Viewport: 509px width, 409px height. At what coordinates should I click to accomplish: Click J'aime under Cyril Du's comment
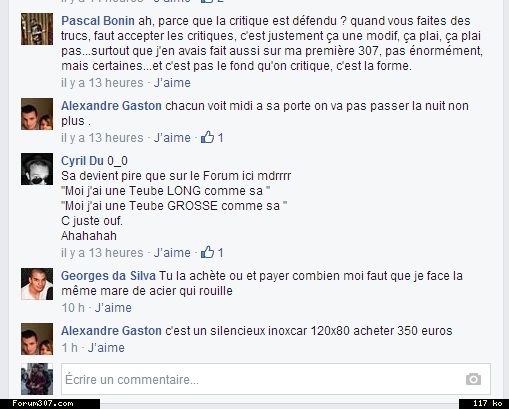click(x=172, y=253)
